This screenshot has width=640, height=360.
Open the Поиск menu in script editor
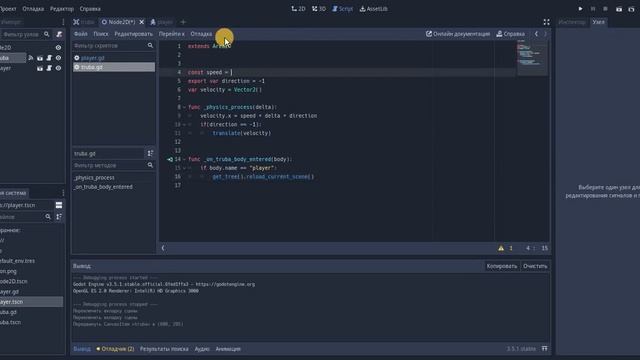(101, 34)
